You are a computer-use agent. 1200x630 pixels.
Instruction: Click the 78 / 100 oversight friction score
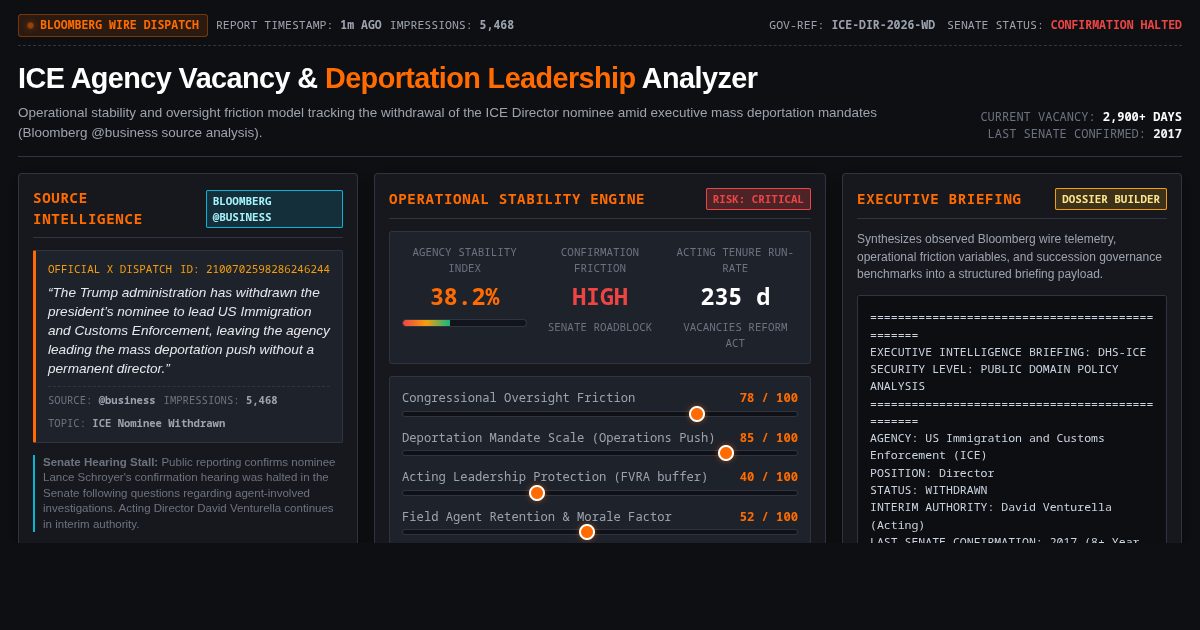click(x=769, y=398)
